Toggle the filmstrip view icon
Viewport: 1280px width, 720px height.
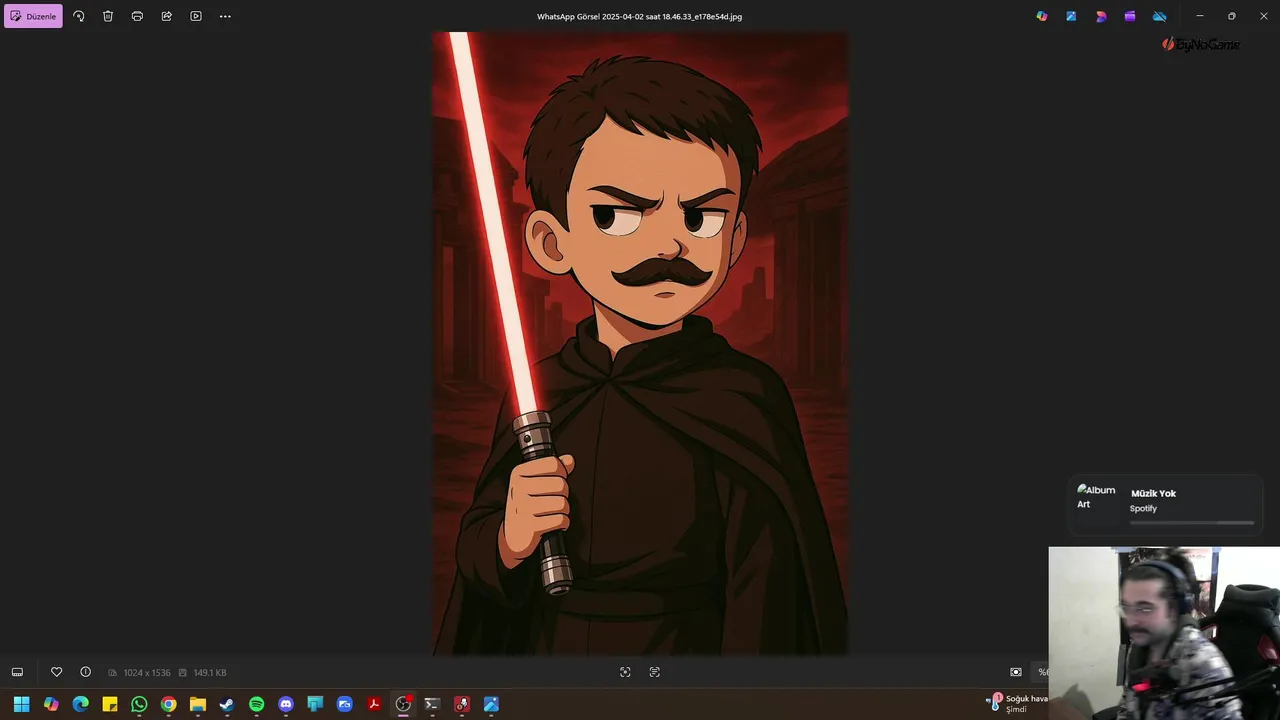point(17,672)
